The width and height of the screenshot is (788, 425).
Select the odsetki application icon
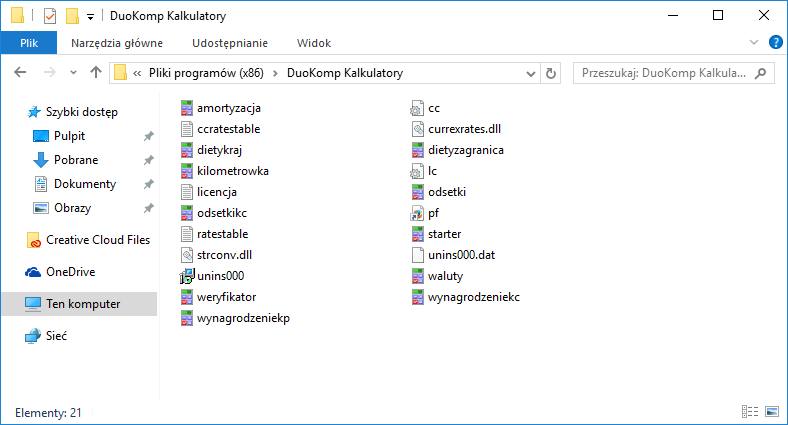coord(418,192)
